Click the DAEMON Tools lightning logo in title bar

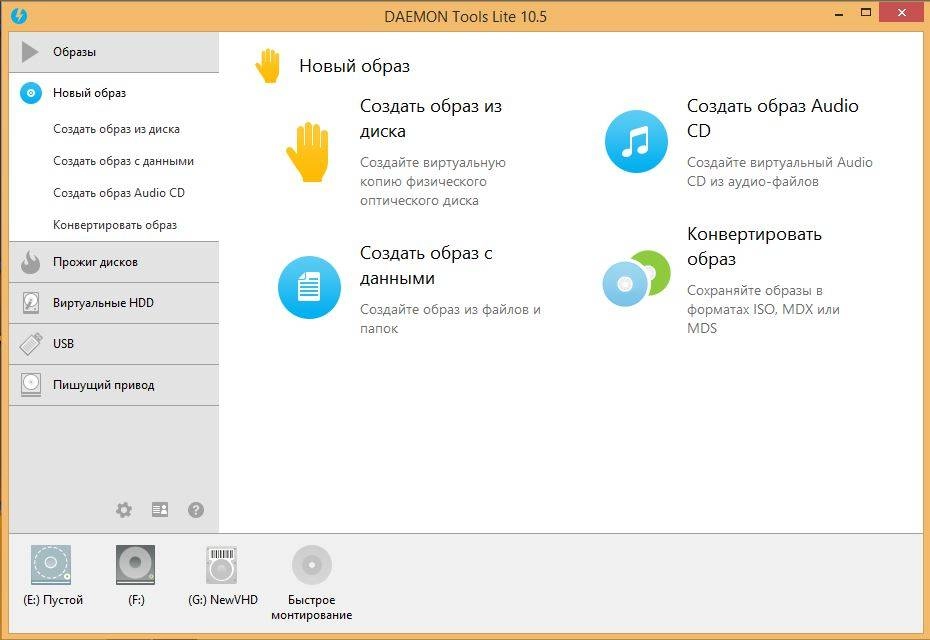(x=19, y=15)
